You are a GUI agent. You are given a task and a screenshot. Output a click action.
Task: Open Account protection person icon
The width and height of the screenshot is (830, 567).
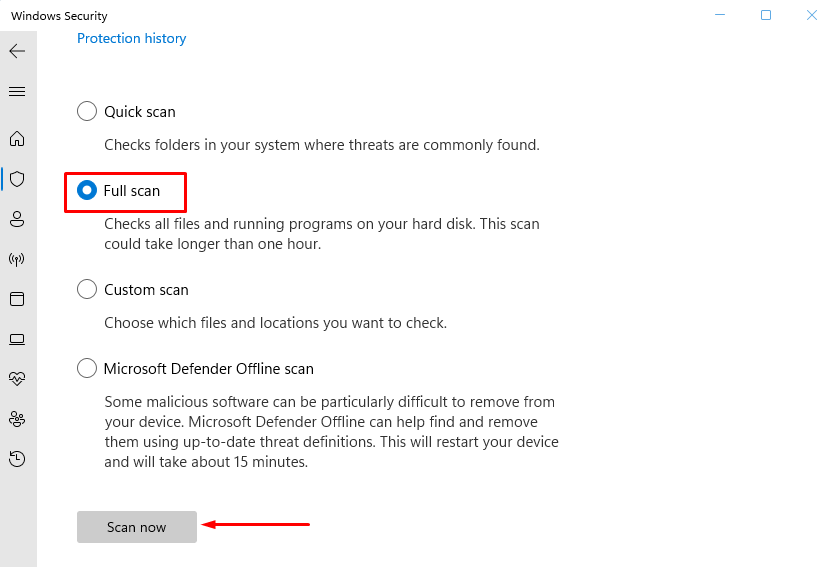[x=17, y=219]
